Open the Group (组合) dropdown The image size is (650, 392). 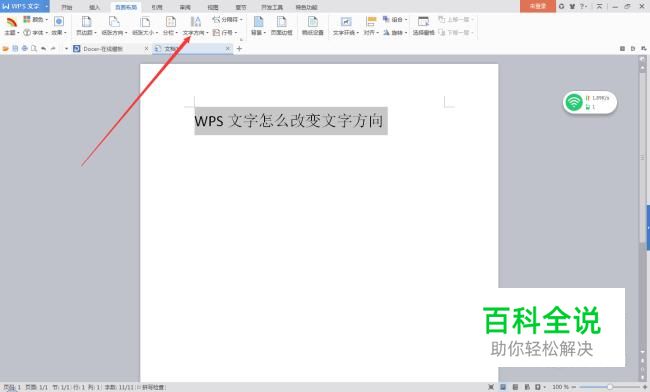[x=395, y=19]
